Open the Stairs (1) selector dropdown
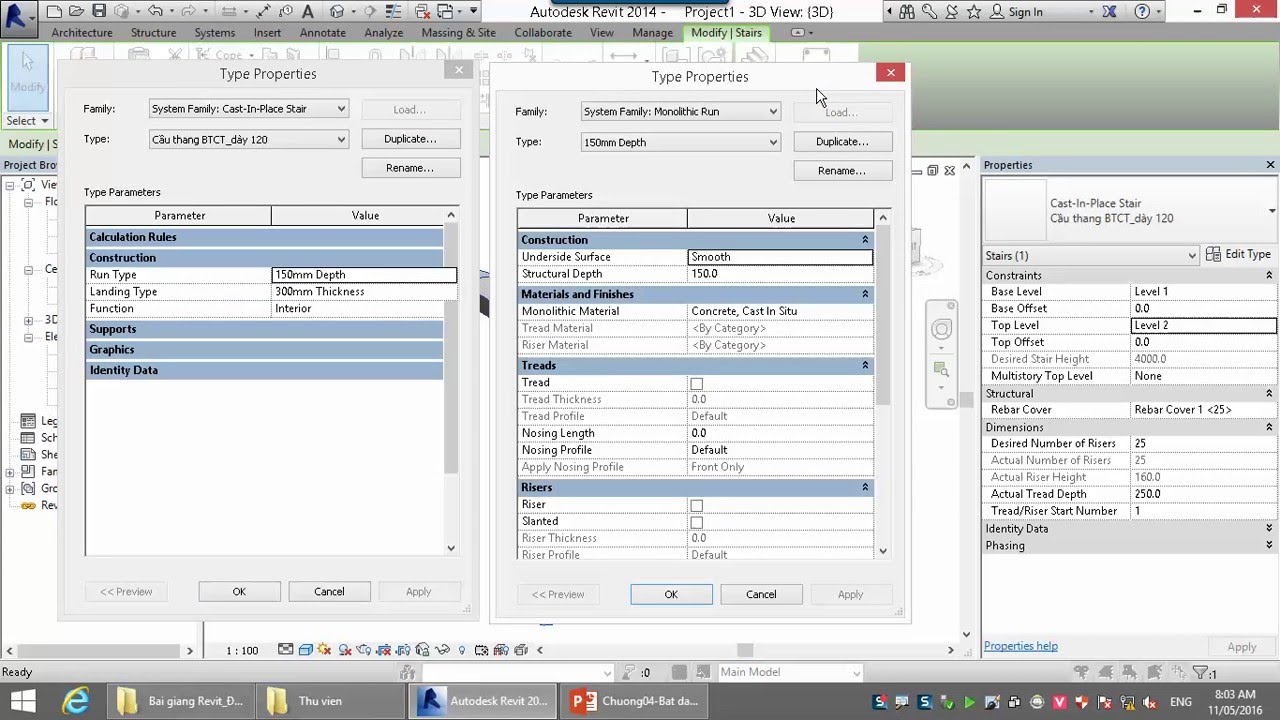1280x720 pixels. [x=1091, y=255]
